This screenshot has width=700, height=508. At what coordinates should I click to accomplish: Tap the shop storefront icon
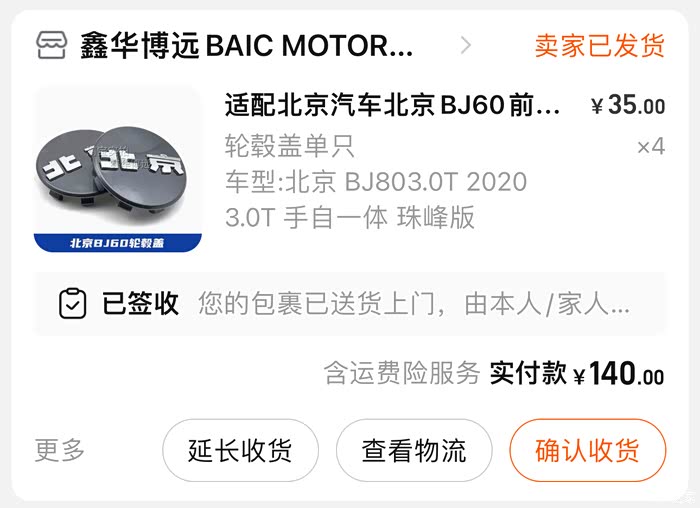tap(52, 45)
